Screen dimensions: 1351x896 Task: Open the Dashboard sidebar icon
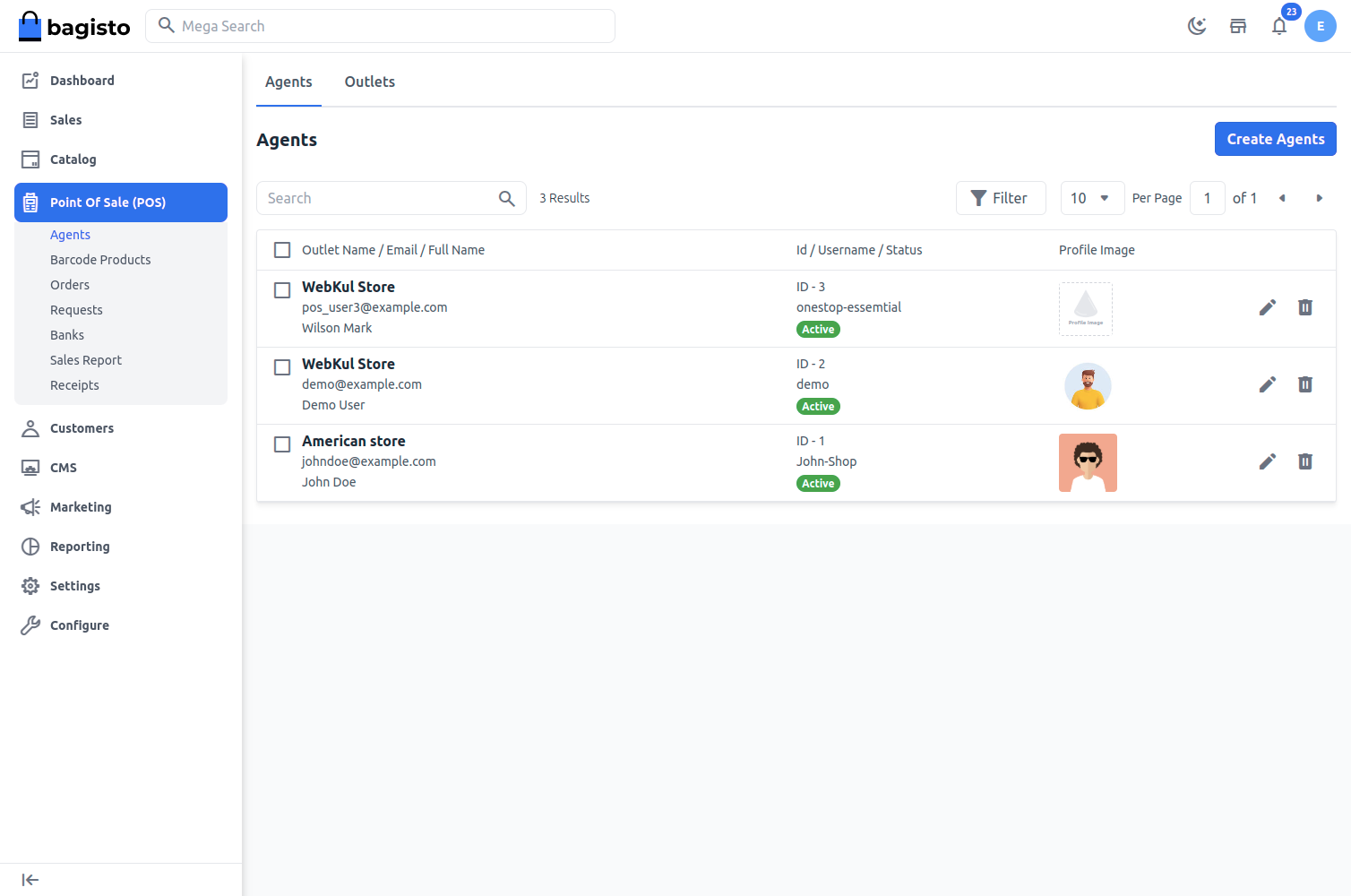click(x=30, y=80)
